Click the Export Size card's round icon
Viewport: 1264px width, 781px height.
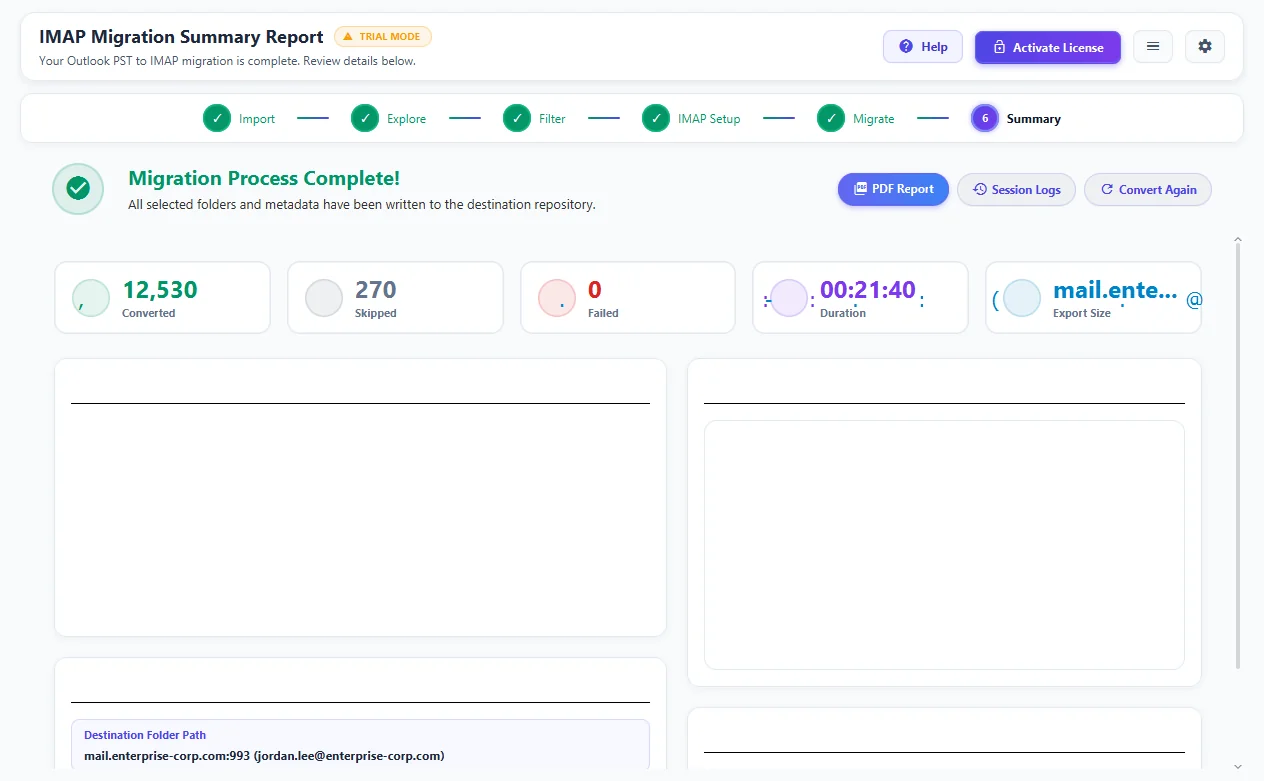[x=1022, y=298]
